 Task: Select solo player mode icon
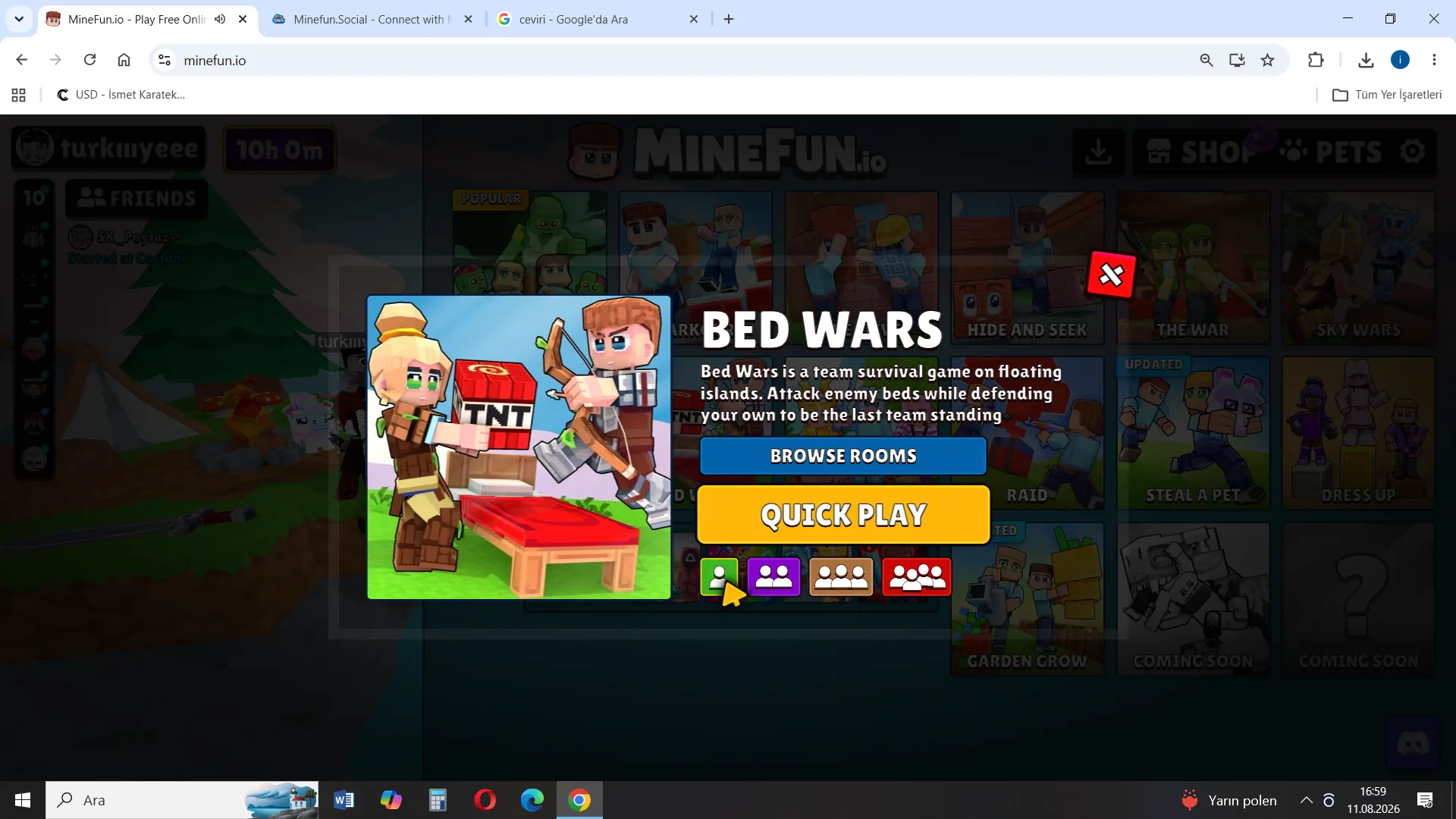pos(719,577)
